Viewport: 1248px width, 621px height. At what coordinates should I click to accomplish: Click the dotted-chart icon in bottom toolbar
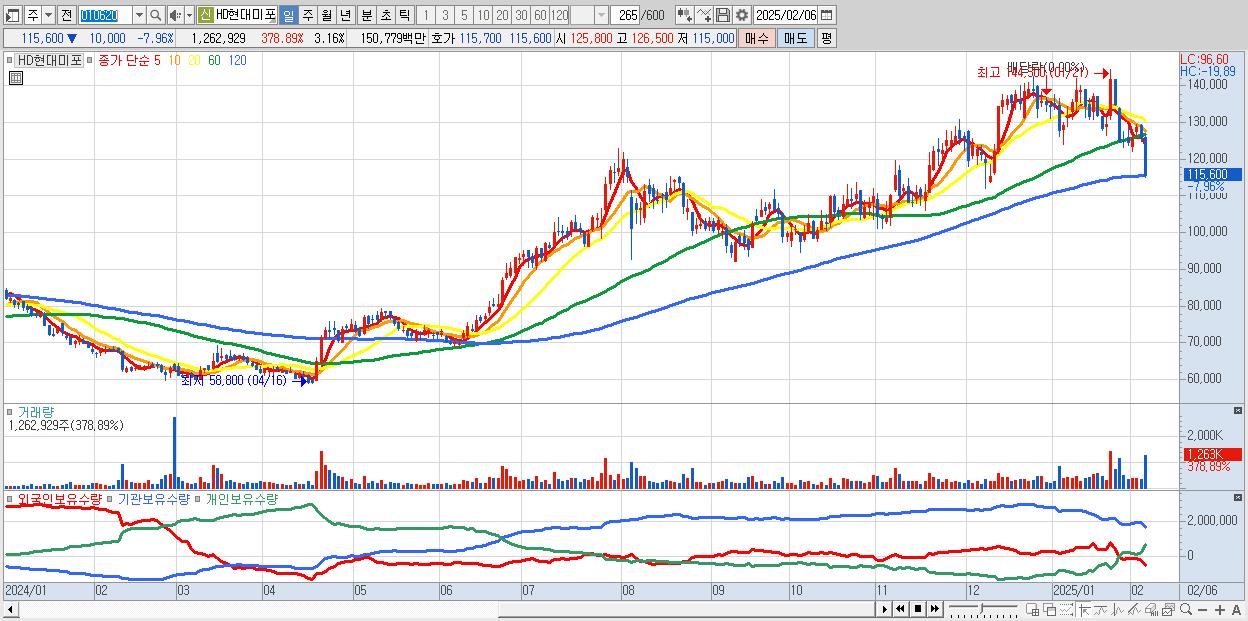[1066, 610]
